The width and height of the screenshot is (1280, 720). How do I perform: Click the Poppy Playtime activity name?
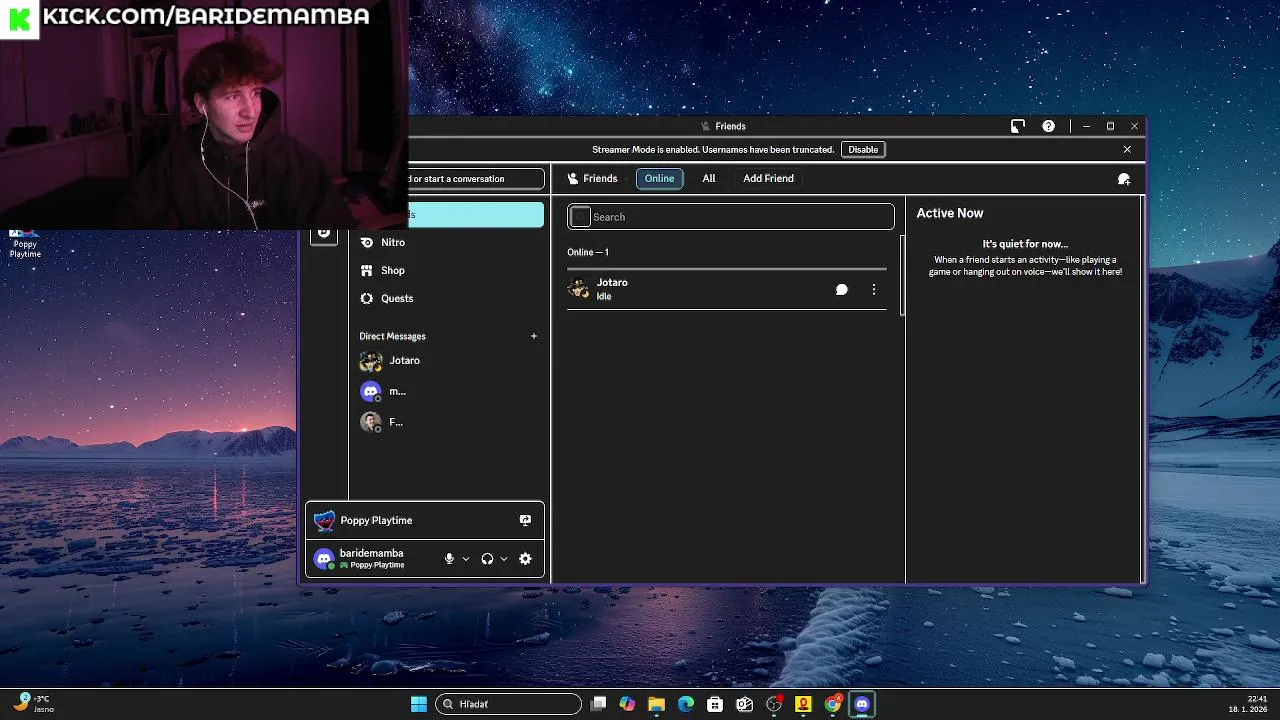[x=376, y=520]
